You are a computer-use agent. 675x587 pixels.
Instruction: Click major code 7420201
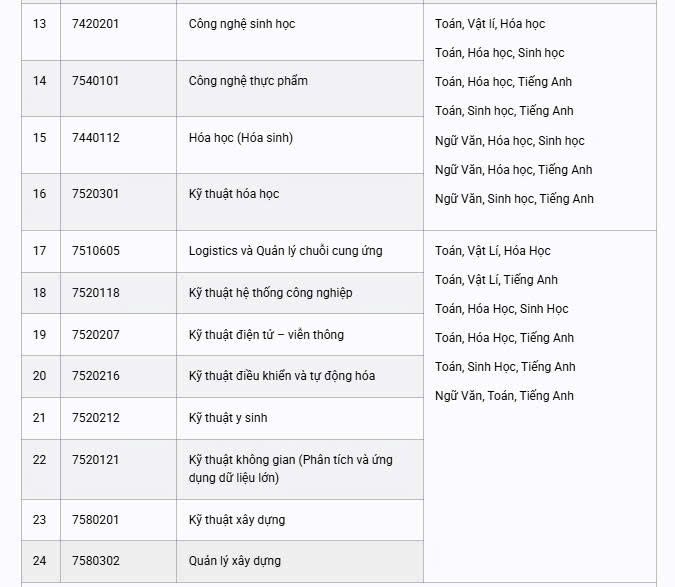95,24
